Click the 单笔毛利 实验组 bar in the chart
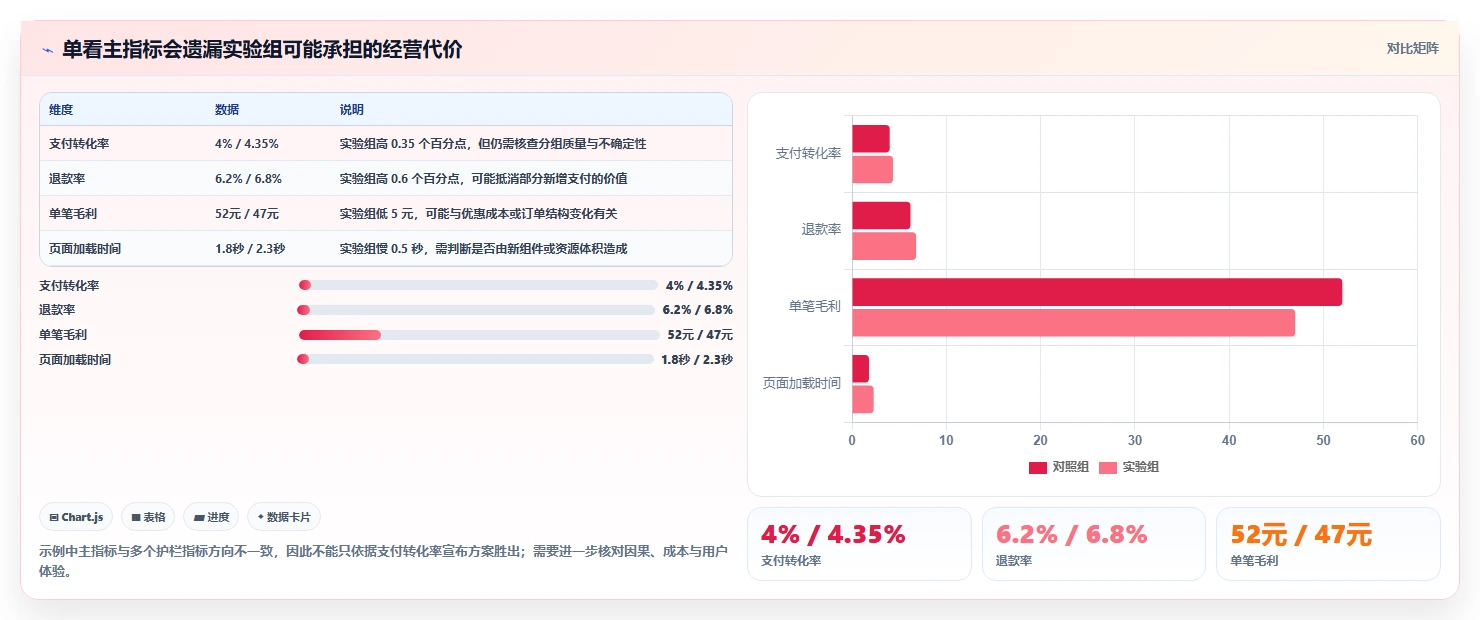The width and height of the screenshot is (1480, 620). click(x=1073, y=323)
